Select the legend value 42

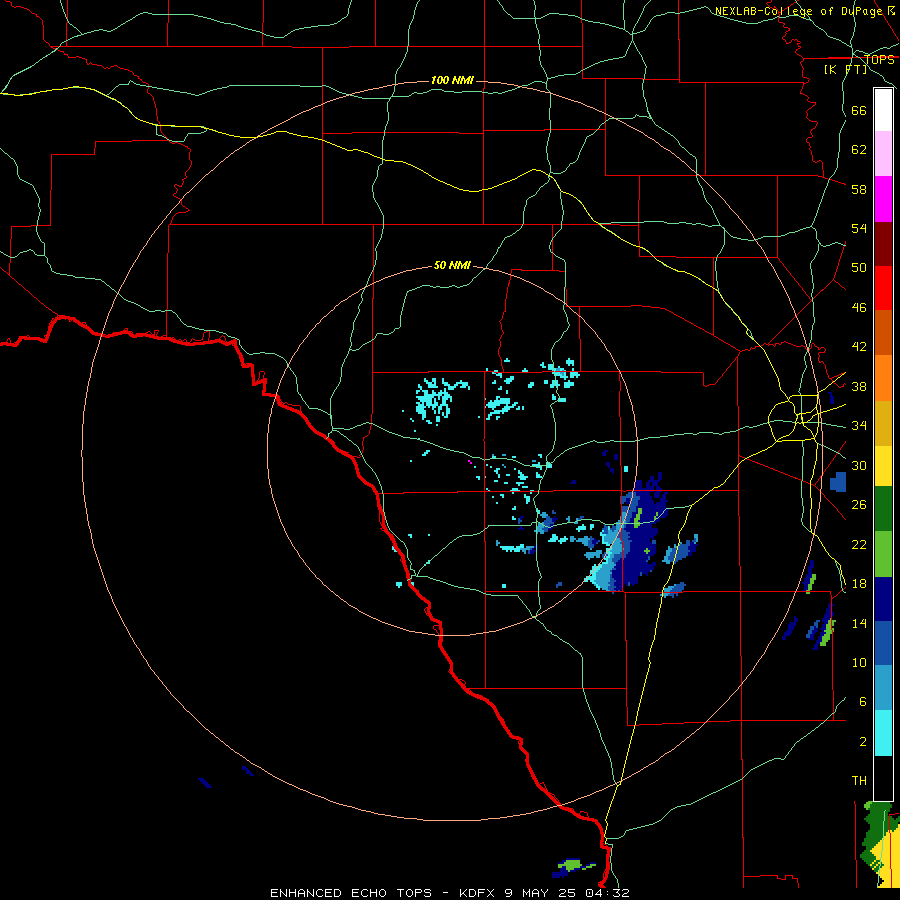859,347
